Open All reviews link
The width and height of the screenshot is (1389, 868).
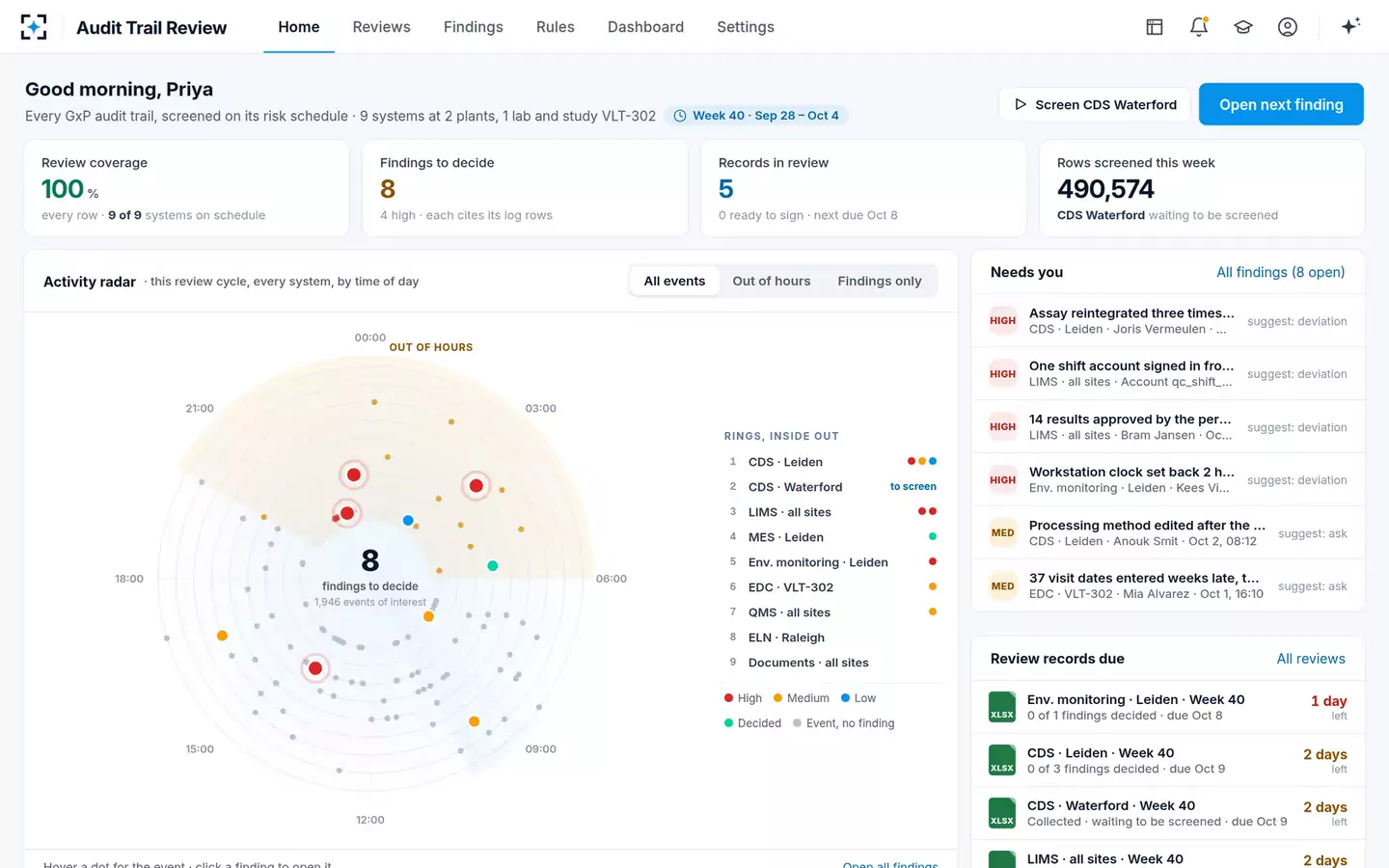(1311, 659)
